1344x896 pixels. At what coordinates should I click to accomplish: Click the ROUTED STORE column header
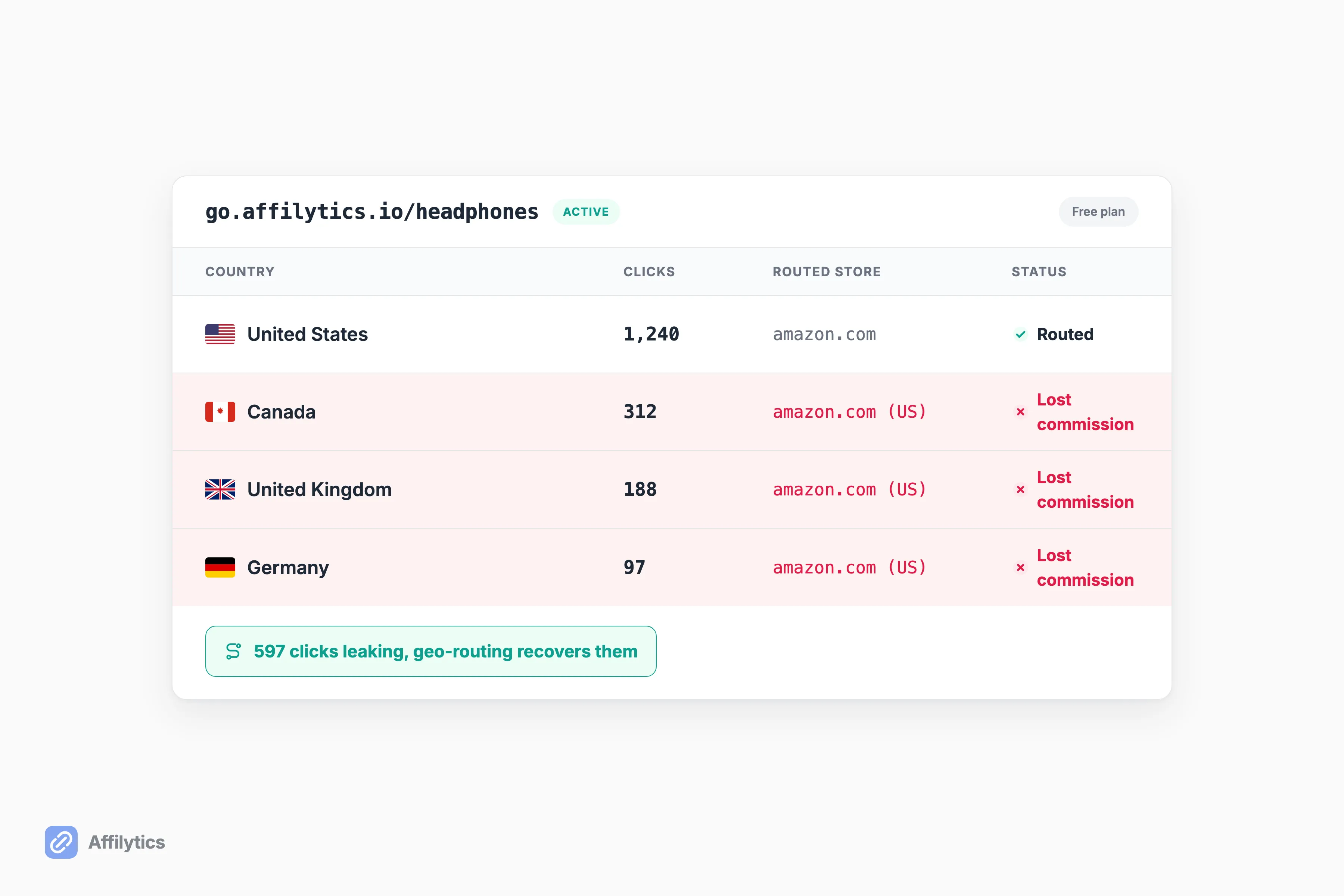pyautogui.click(x=827, y=272)
